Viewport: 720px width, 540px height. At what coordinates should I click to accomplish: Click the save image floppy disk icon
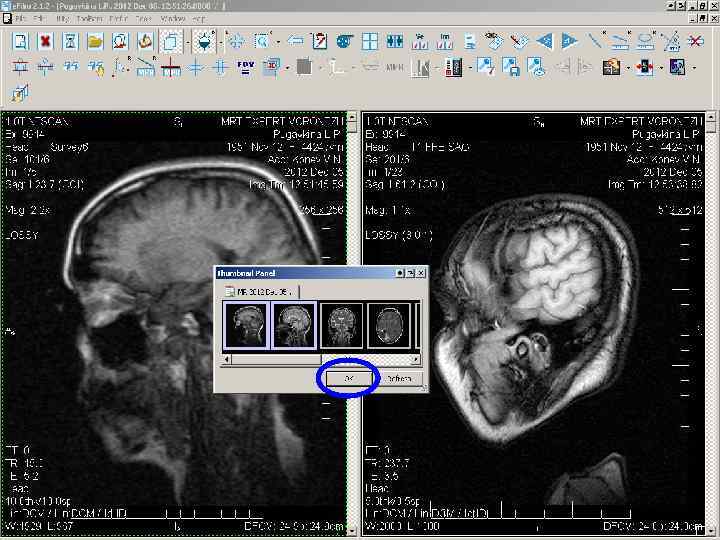[511, 68]
